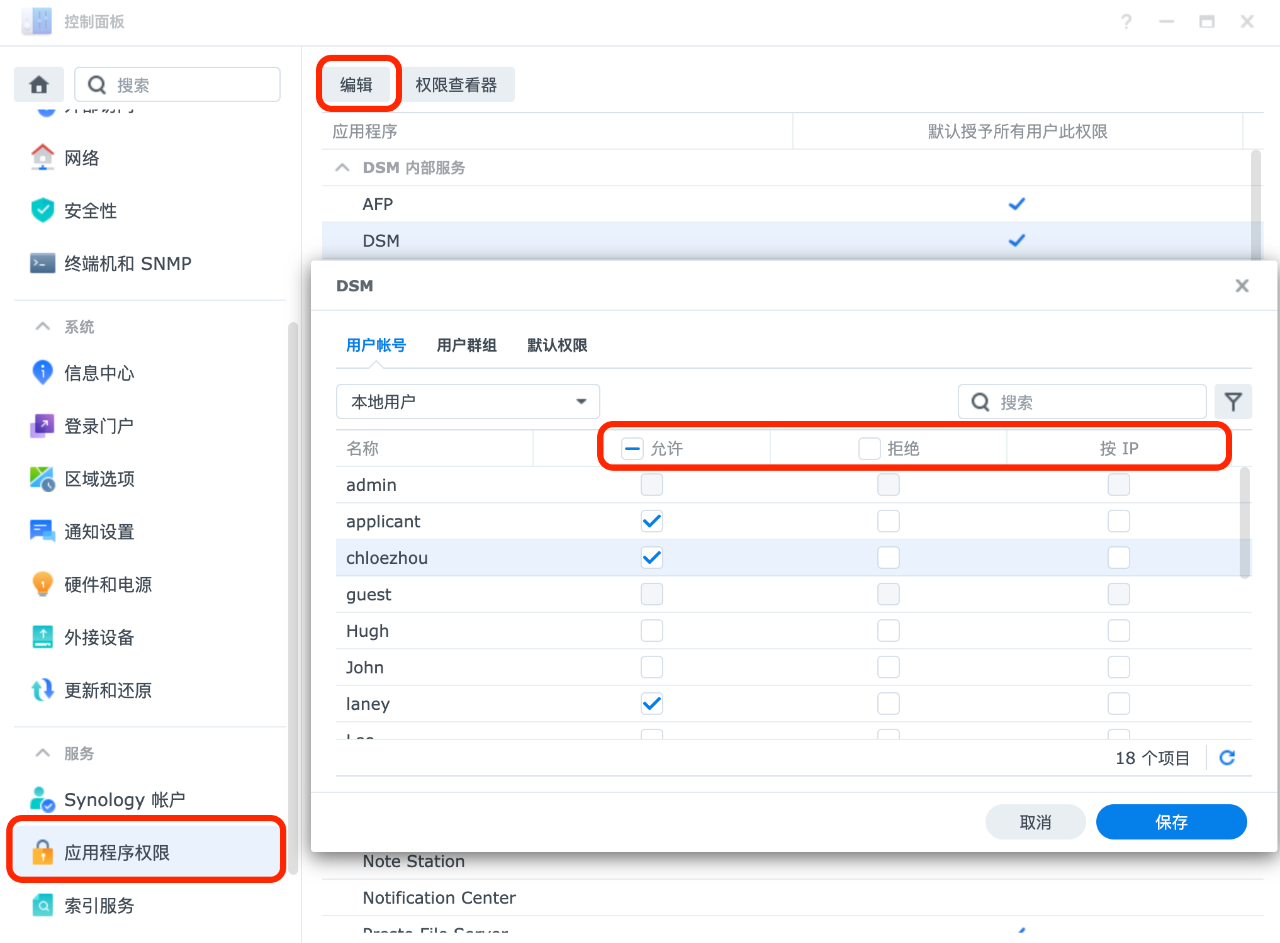Check 拒绝 for chloezhou
This screenshot has height=943, width=1280.
click(x=889, y=557)
